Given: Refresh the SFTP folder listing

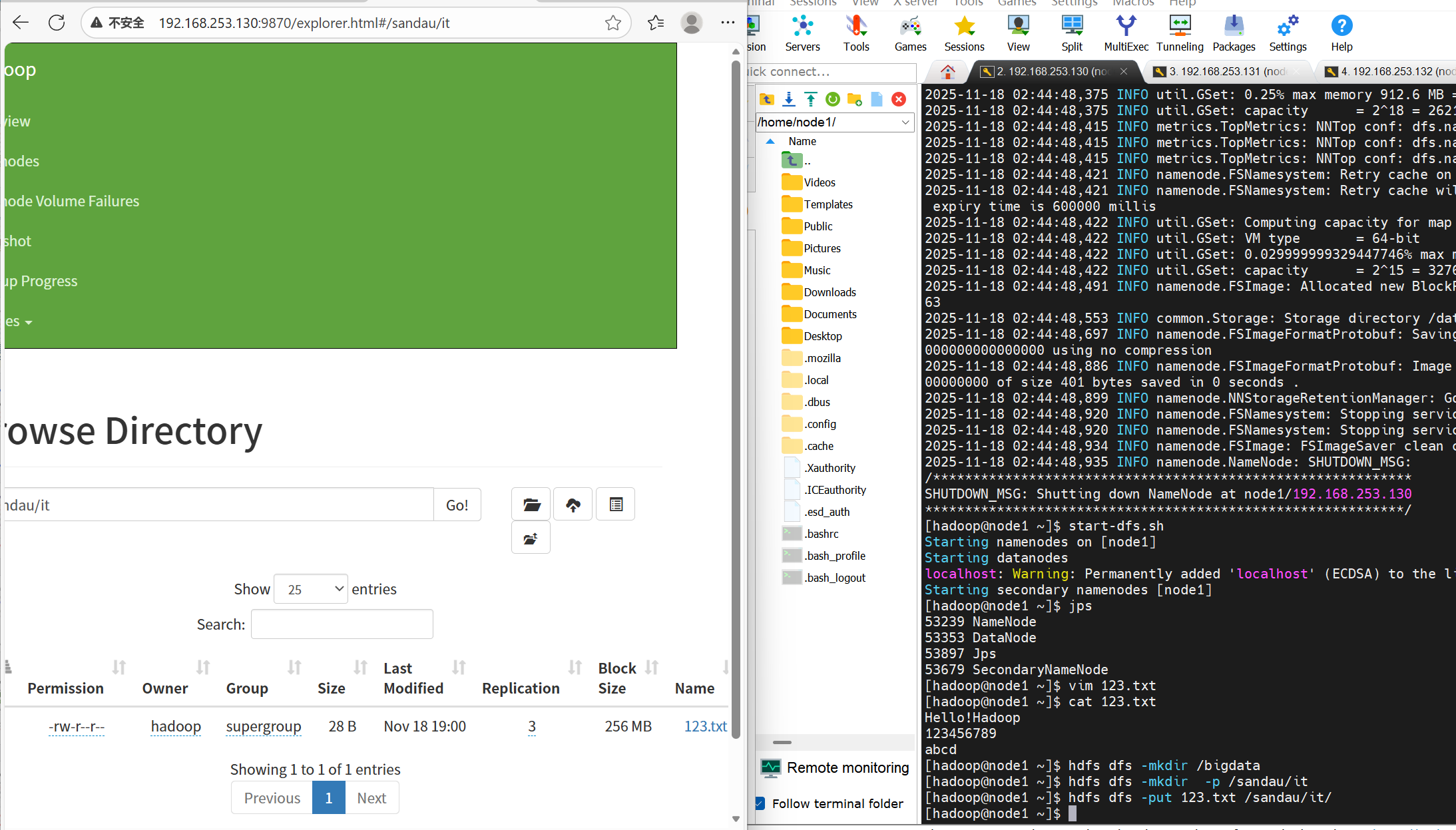Looking at the screenshot, I should (x=833, y=99).
